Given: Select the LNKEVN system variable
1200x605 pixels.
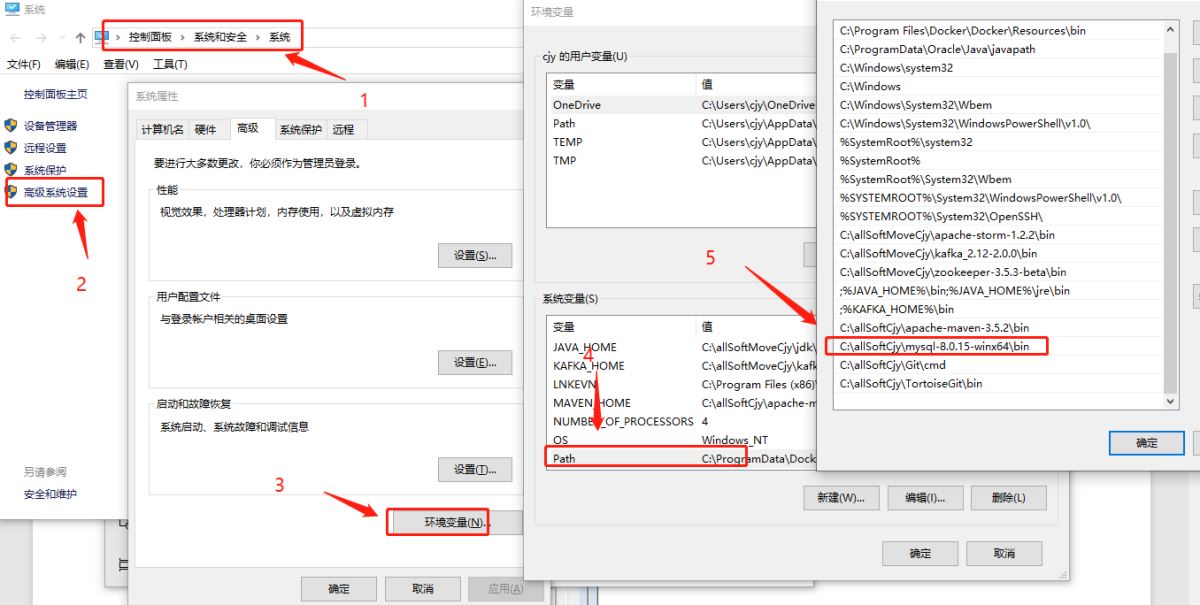Looking at the screenshot, I should (681, 384).
